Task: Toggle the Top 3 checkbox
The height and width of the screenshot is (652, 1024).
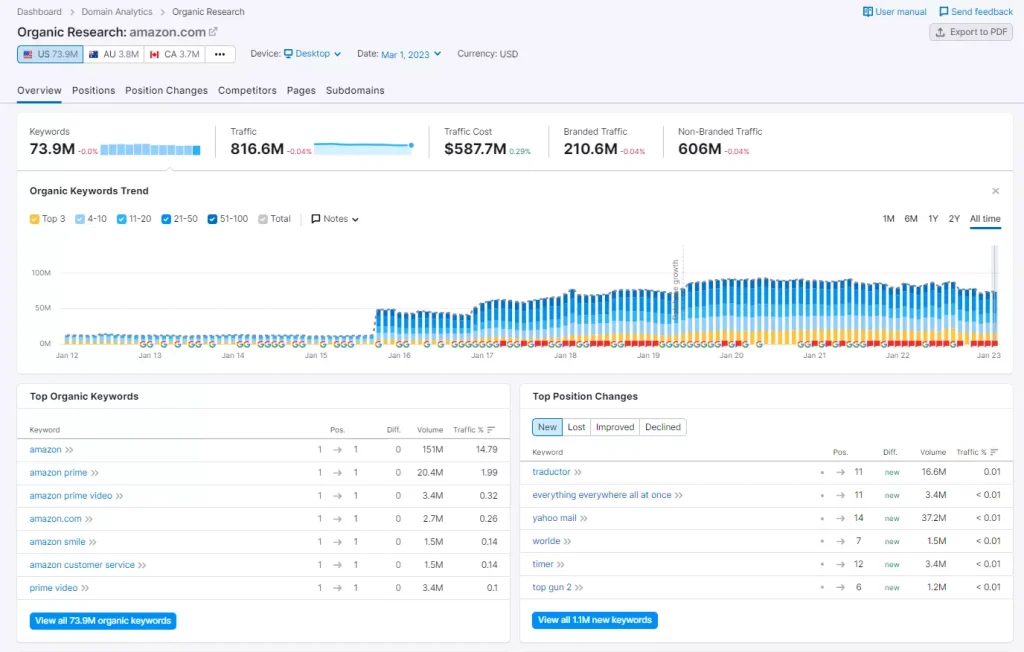Action: [x=35, y=219]
